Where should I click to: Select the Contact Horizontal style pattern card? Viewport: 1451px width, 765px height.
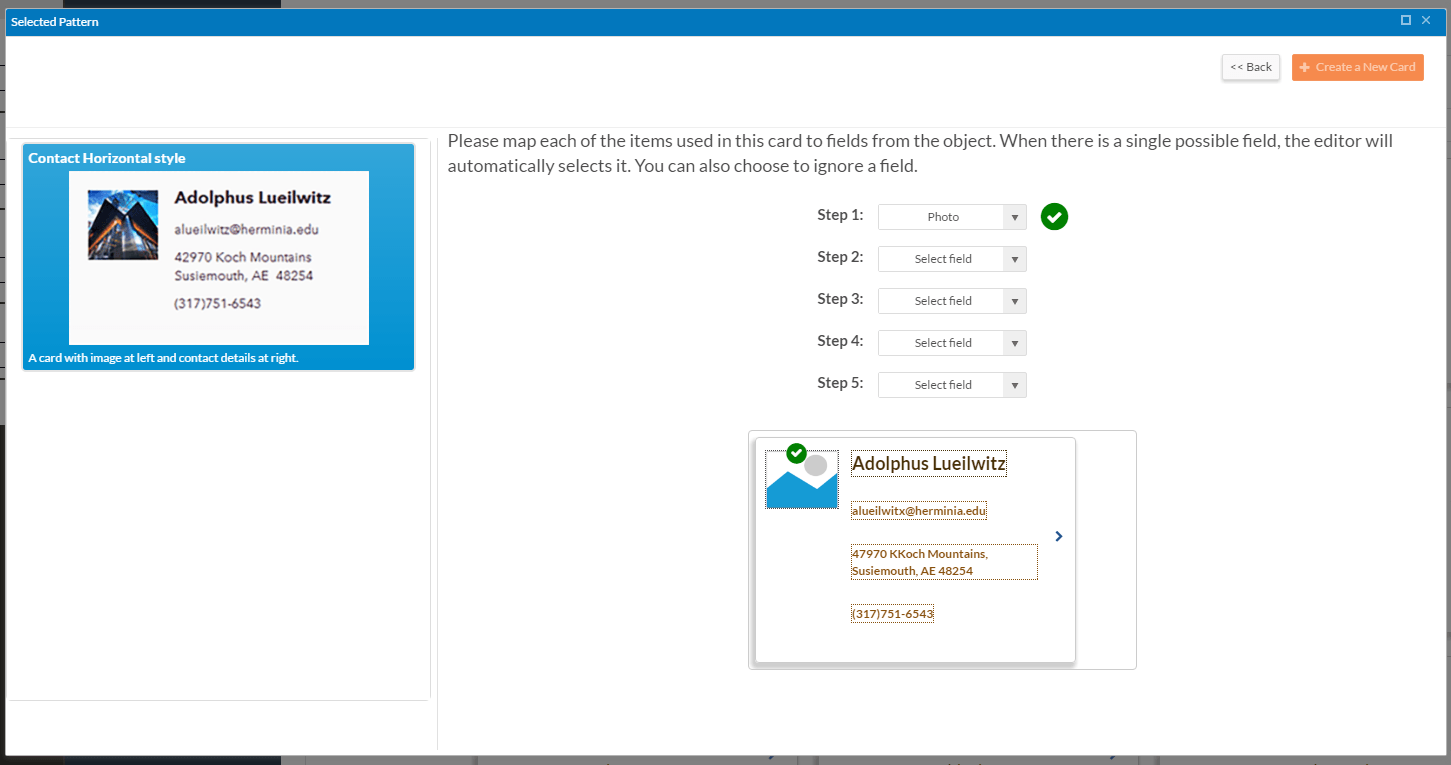click(x=218, y=257)
